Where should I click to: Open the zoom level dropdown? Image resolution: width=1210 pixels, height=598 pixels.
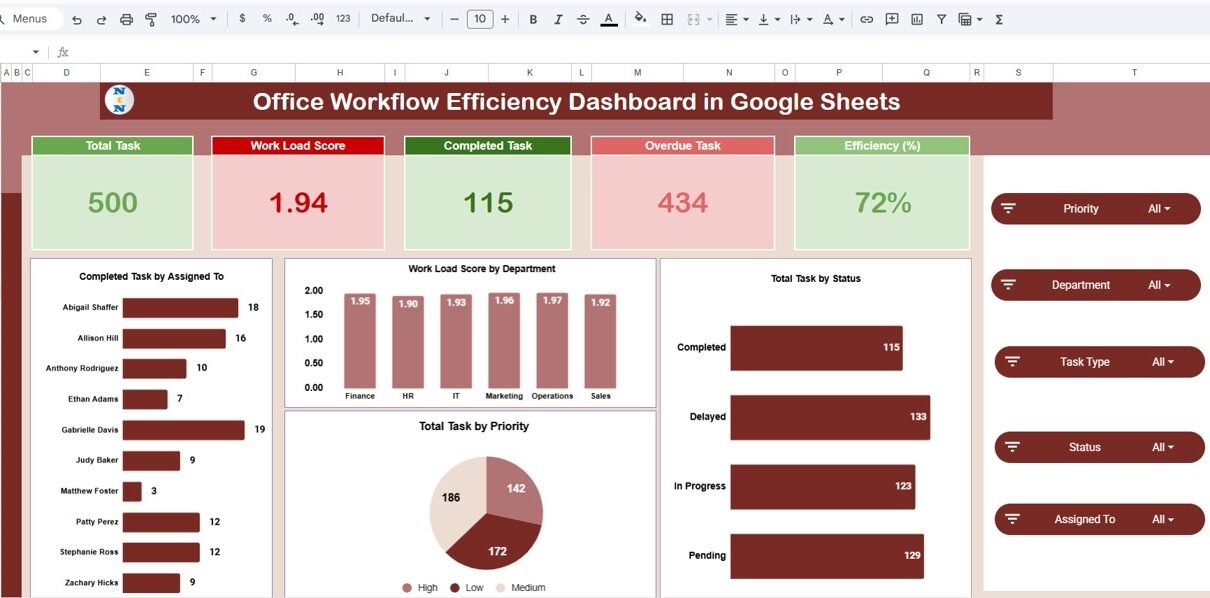coord(193,19)
